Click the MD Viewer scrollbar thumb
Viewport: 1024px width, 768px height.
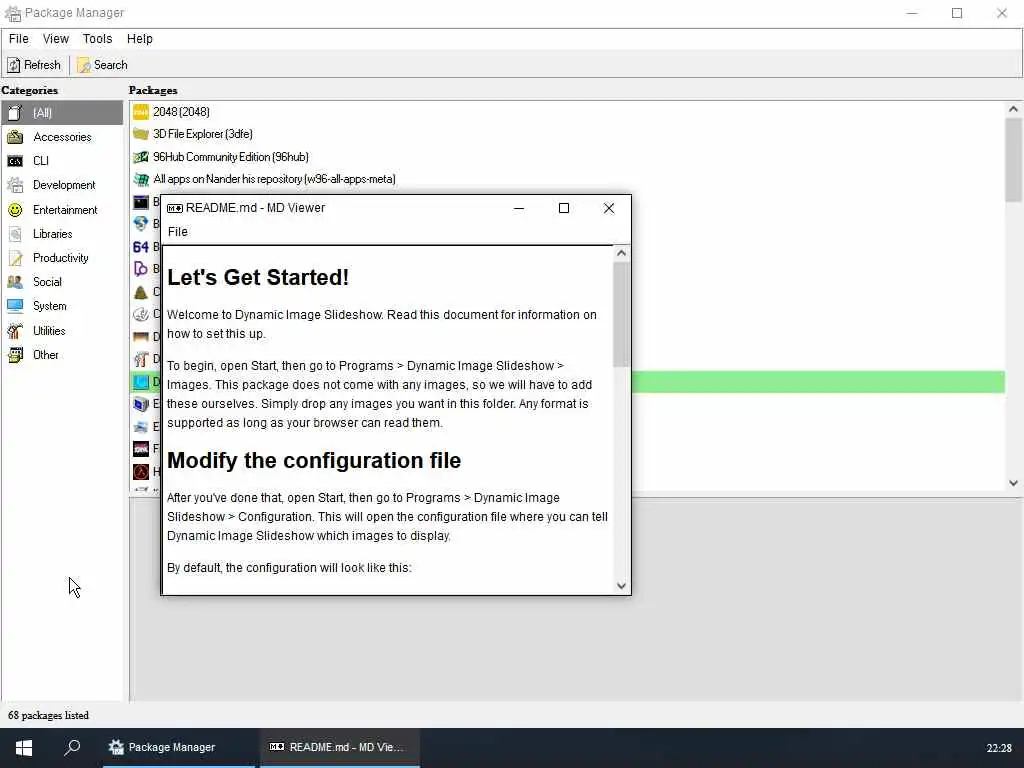[x=622, y=315]
